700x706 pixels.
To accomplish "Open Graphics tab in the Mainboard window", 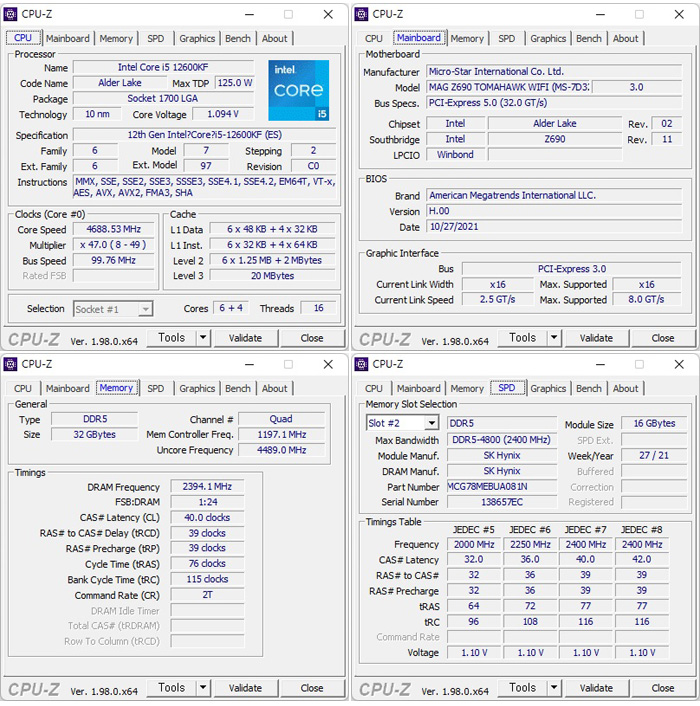I will coord(548,39).
